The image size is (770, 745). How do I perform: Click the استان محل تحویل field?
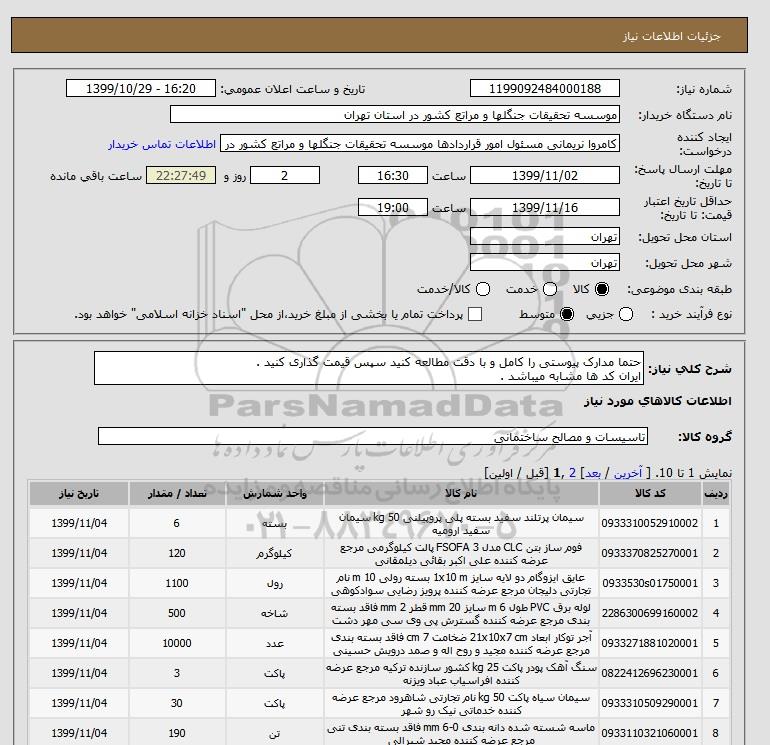545,237
